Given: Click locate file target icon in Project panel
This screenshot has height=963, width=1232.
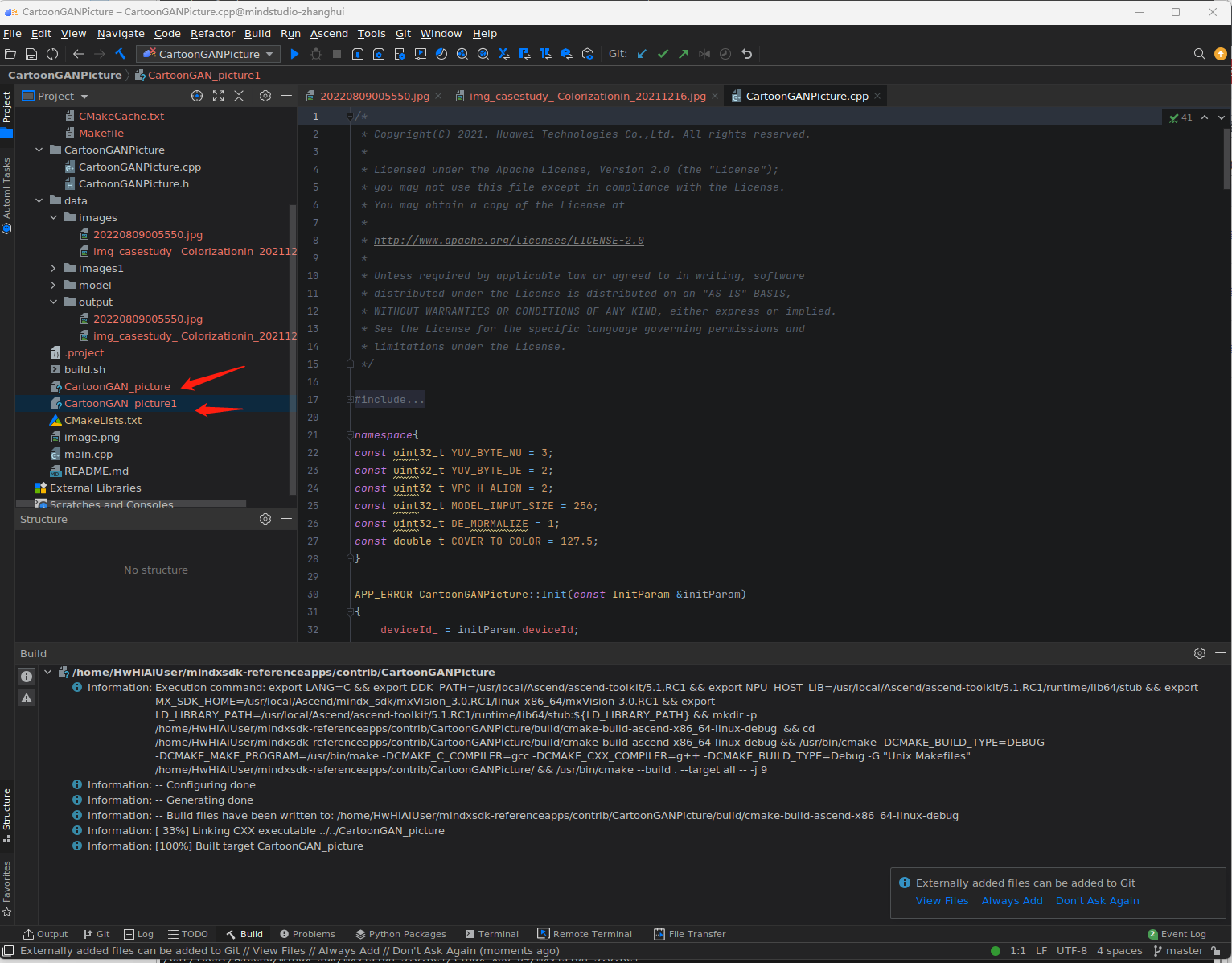Looking at the screenshot, I should 197,96.
